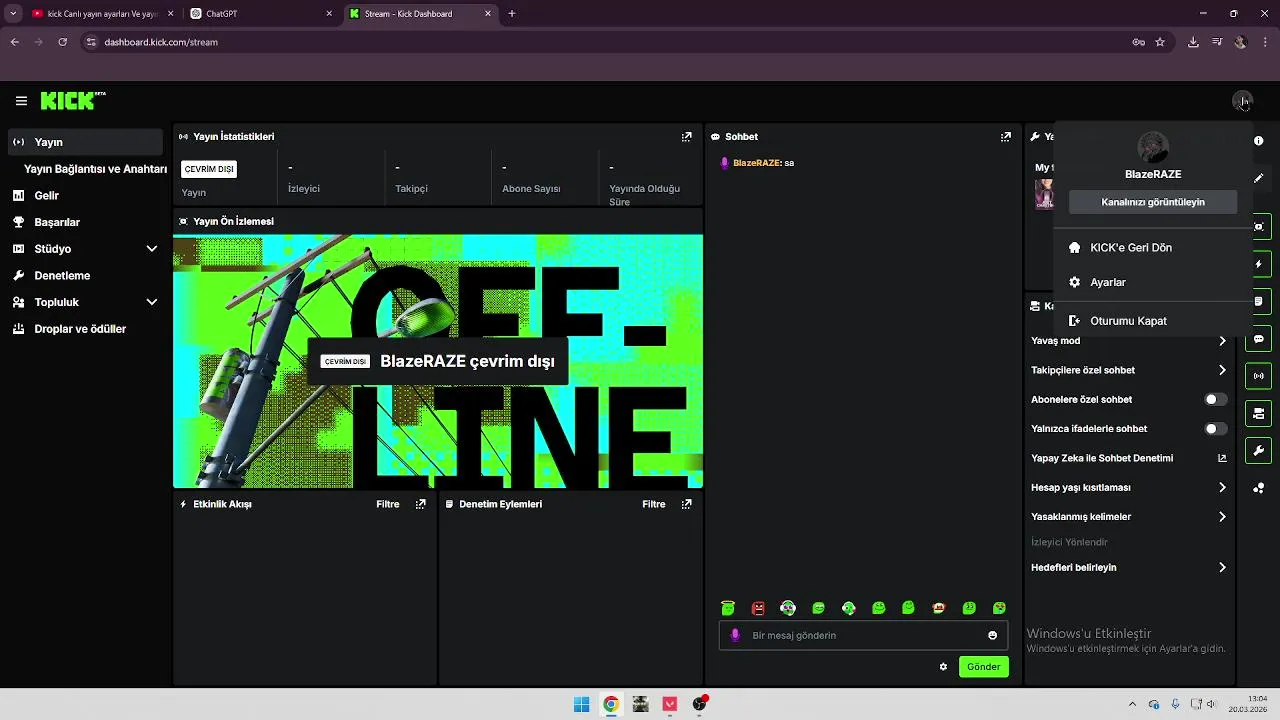Click the wrench icon in right sidebar
This screenshot has width=1280, height=720.
point(1259,450)
